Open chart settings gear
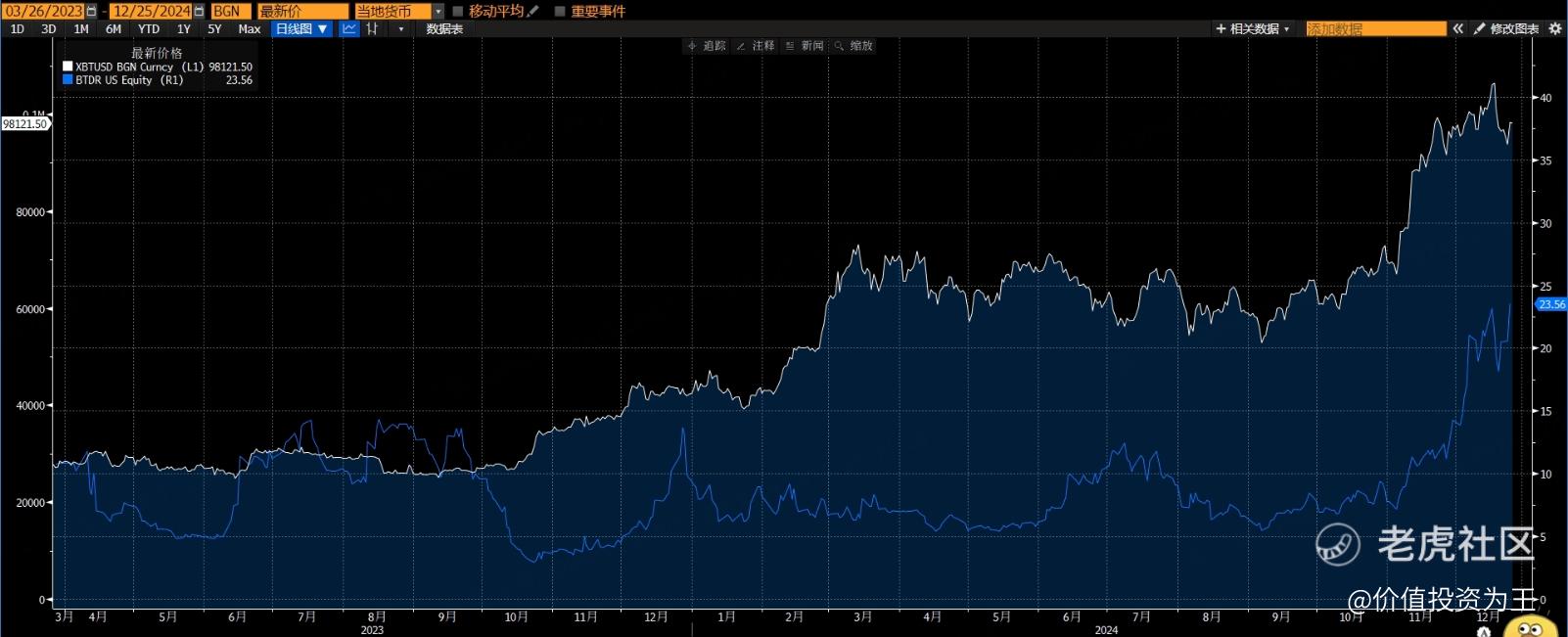The image size is (1568, 637). (x=1555, y=29)
